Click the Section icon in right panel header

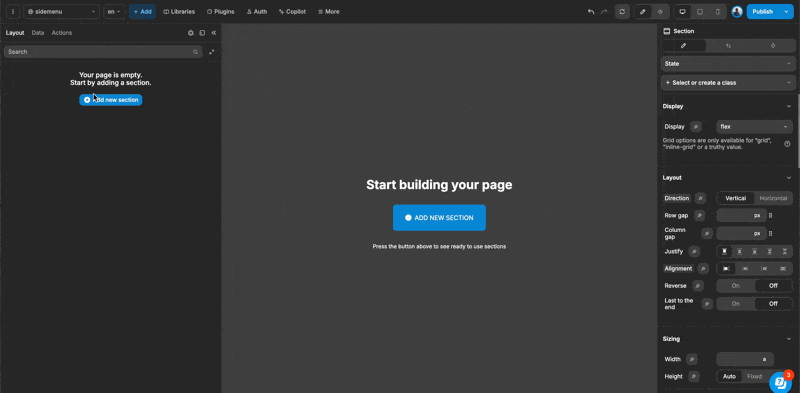click(666, 31)
